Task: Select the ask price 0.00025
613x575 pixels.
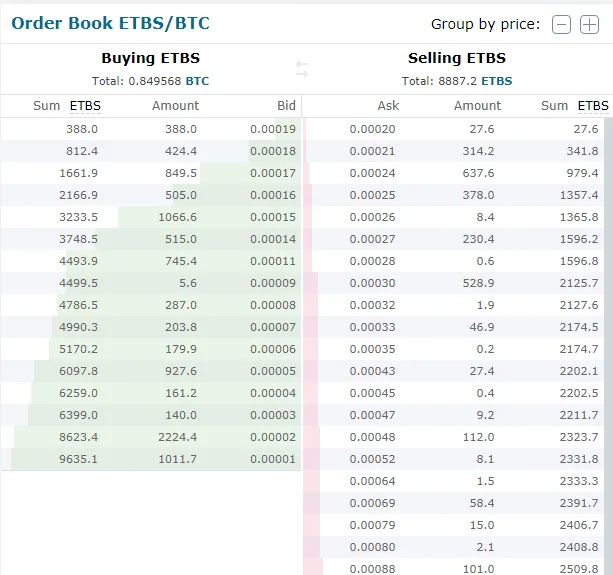Action: 372,195
